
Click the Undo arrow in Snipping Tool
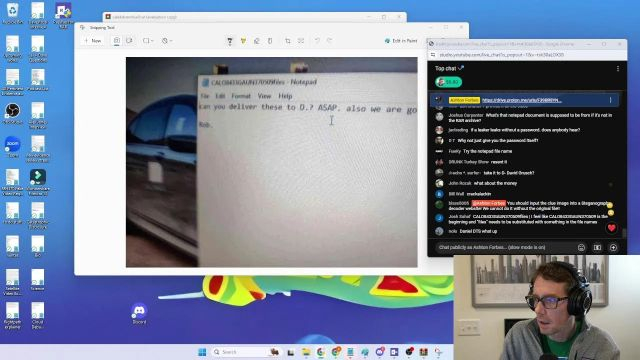pyautogui.click(x=317, y=40)
